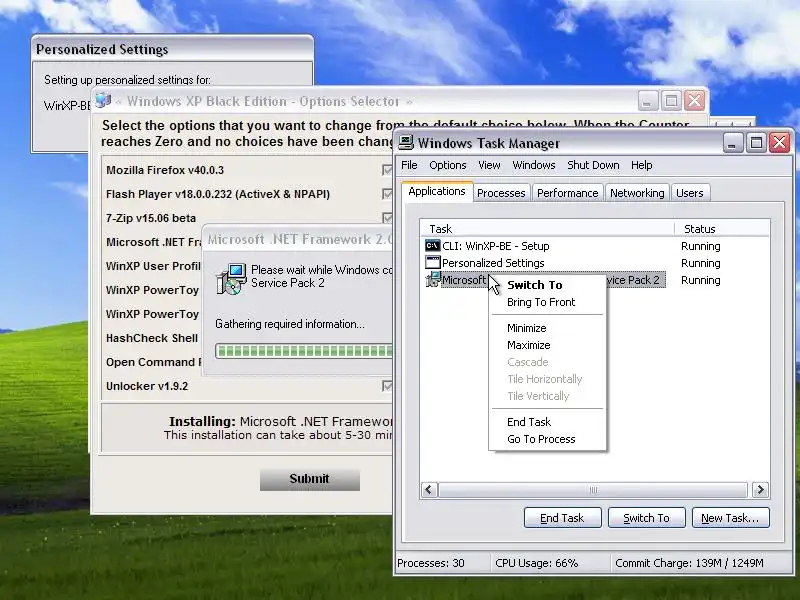Viewport: 800px width, 600px height.
Task: Click the Microsoft .NET task installer icon
Action: 432,280
